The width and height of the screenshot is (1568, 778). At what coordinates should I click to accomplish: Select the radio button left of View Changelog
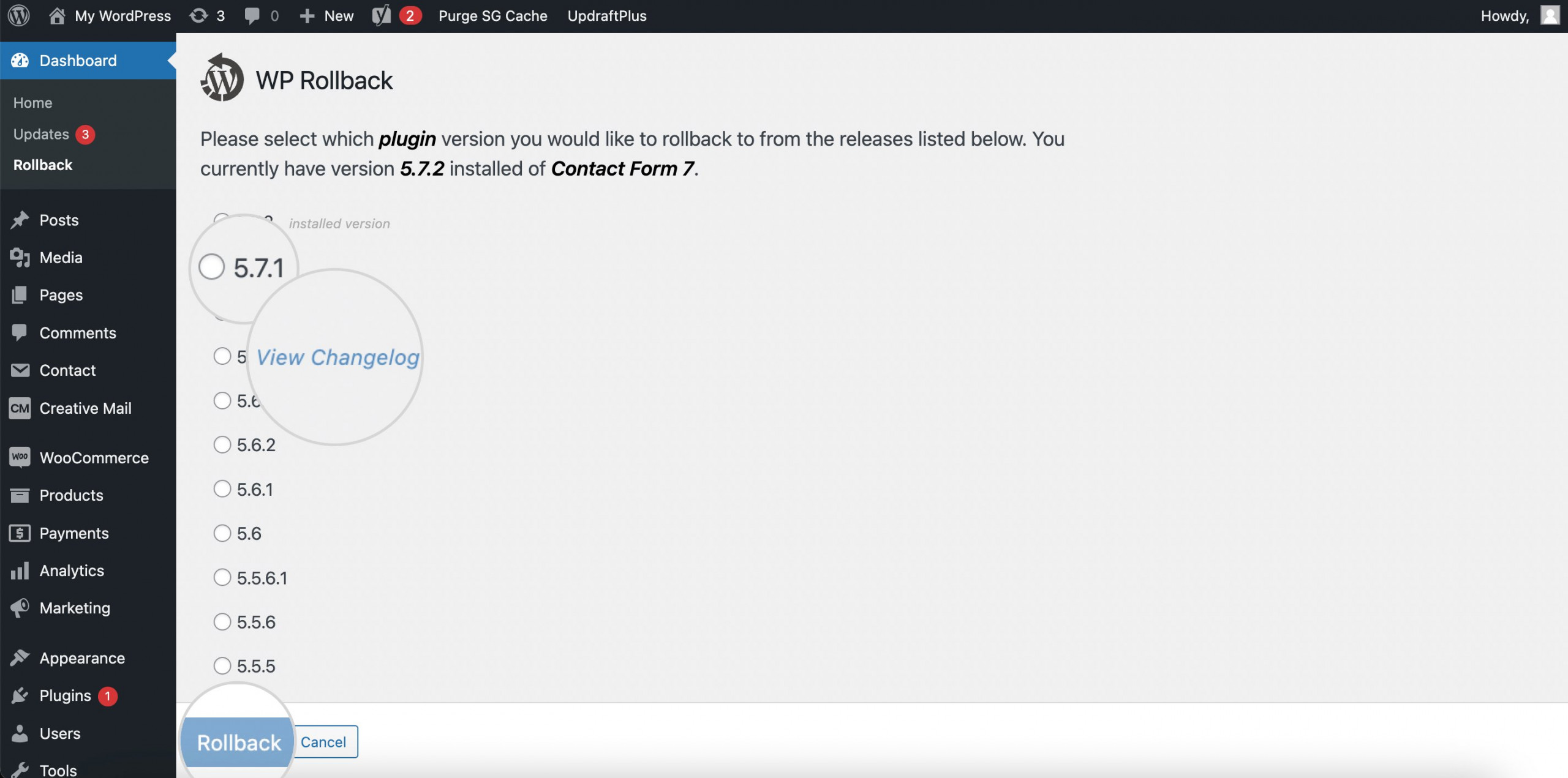222,356
